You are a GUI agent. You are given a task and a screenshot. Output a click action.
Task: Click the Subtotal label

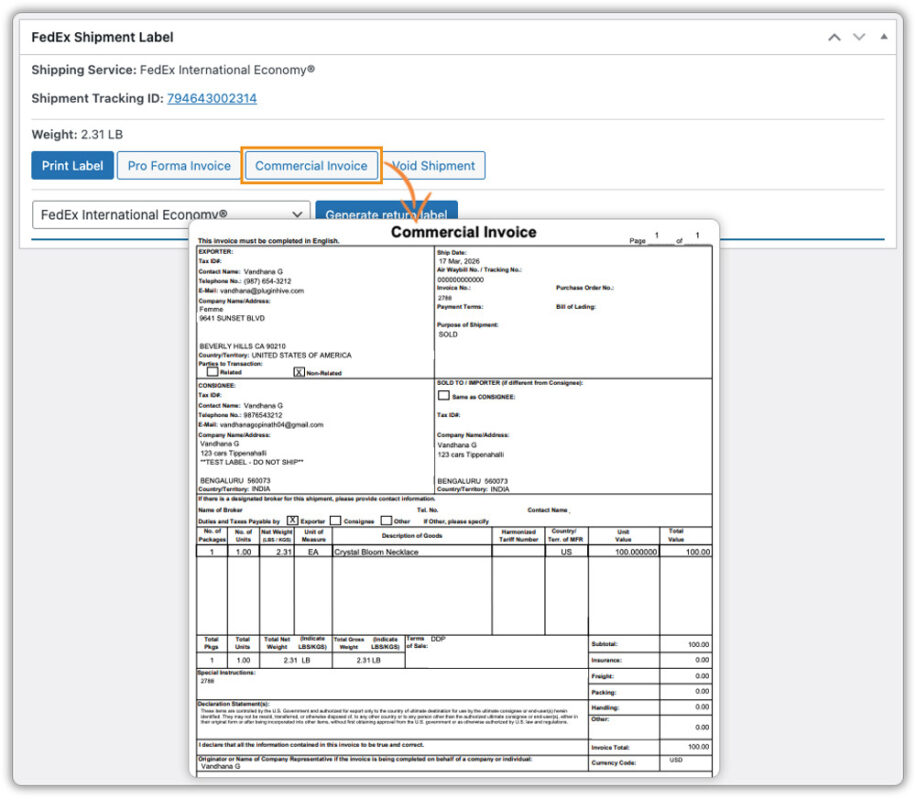point(604,644)
